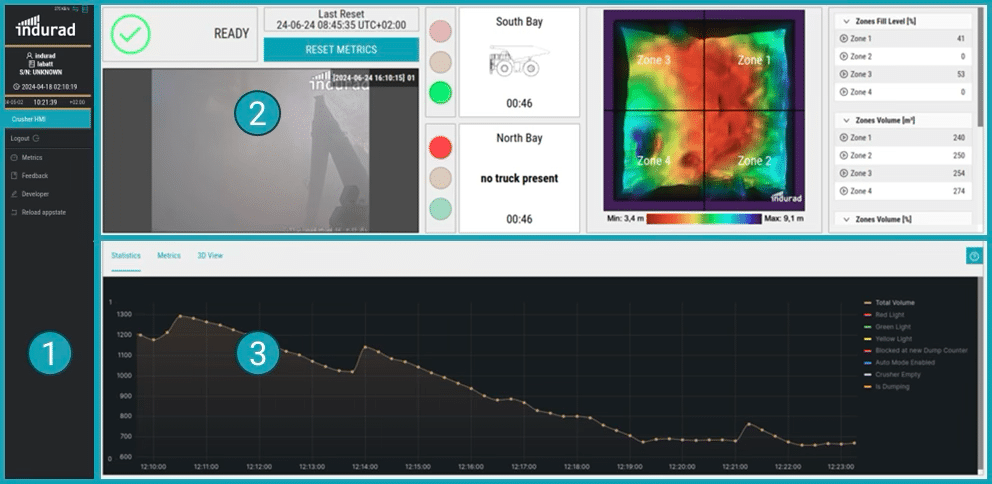Click the teal help button above the chart
Screen dimensions: 992x484
point(974,256)
